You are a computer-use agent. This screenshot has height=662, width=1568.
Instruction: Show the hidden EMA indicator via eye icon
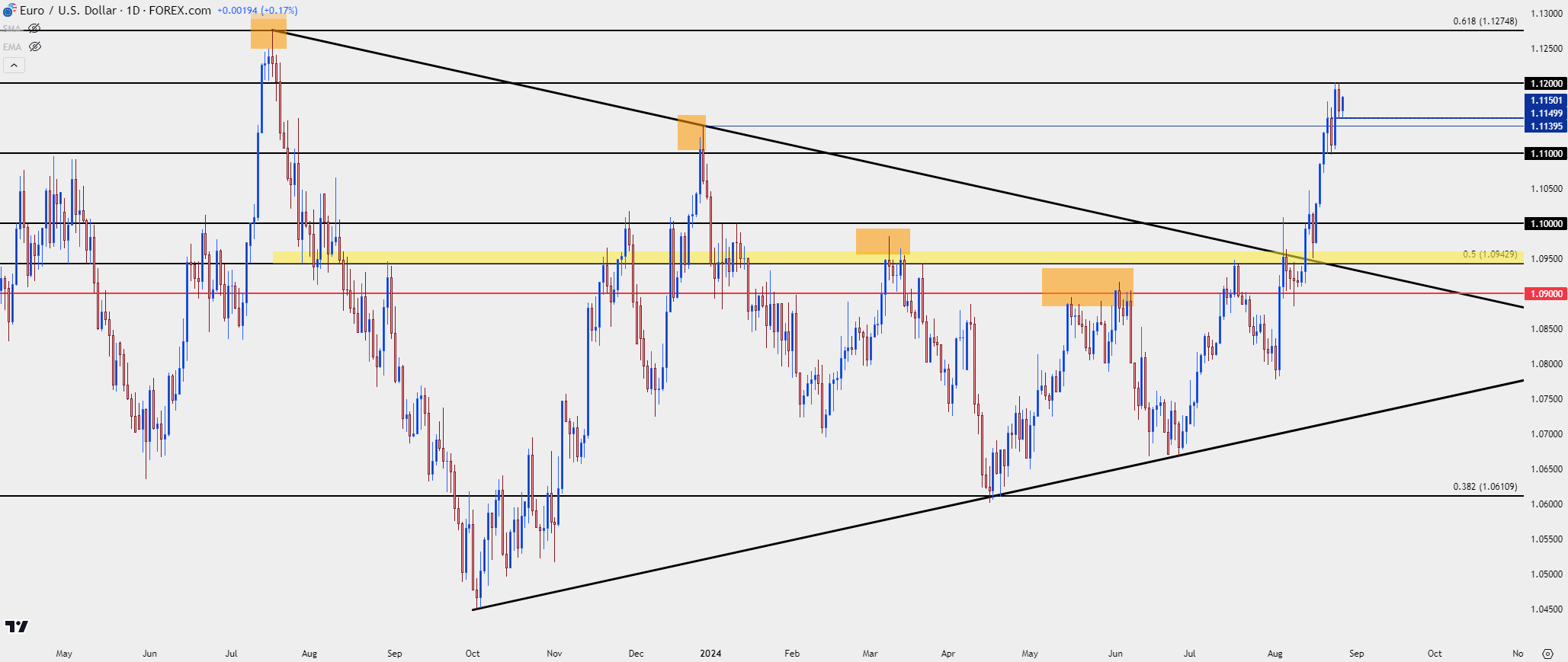(34, 46)
